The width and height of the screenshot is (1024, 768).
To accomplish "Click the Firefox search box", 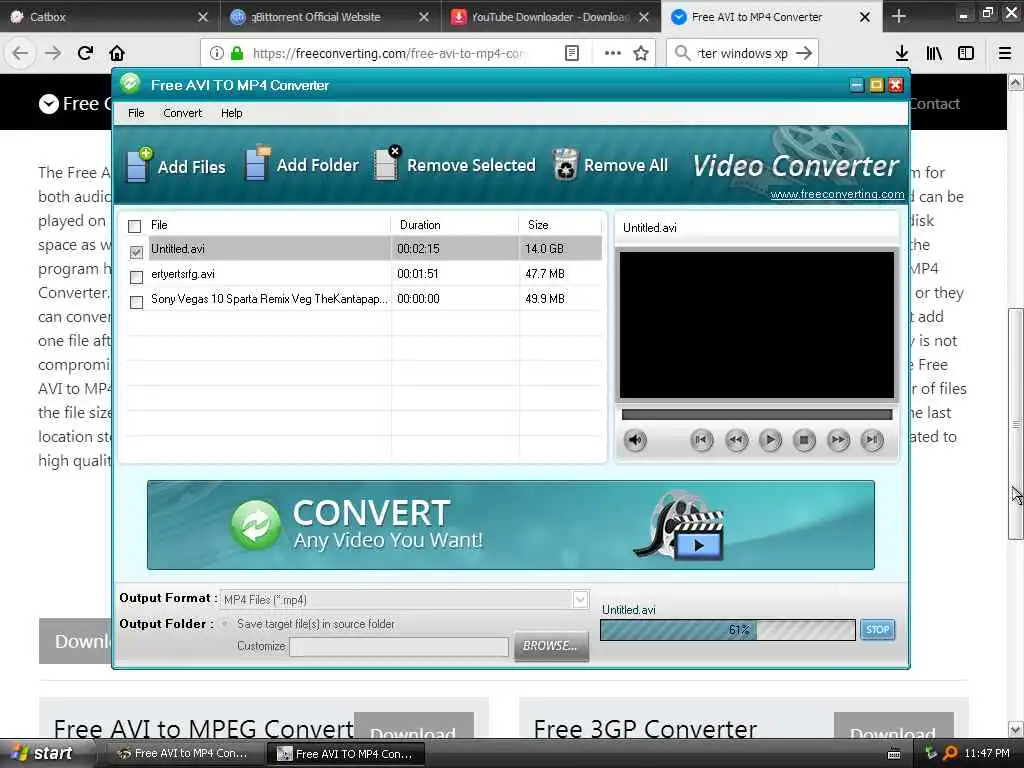I will pos(742,53).
